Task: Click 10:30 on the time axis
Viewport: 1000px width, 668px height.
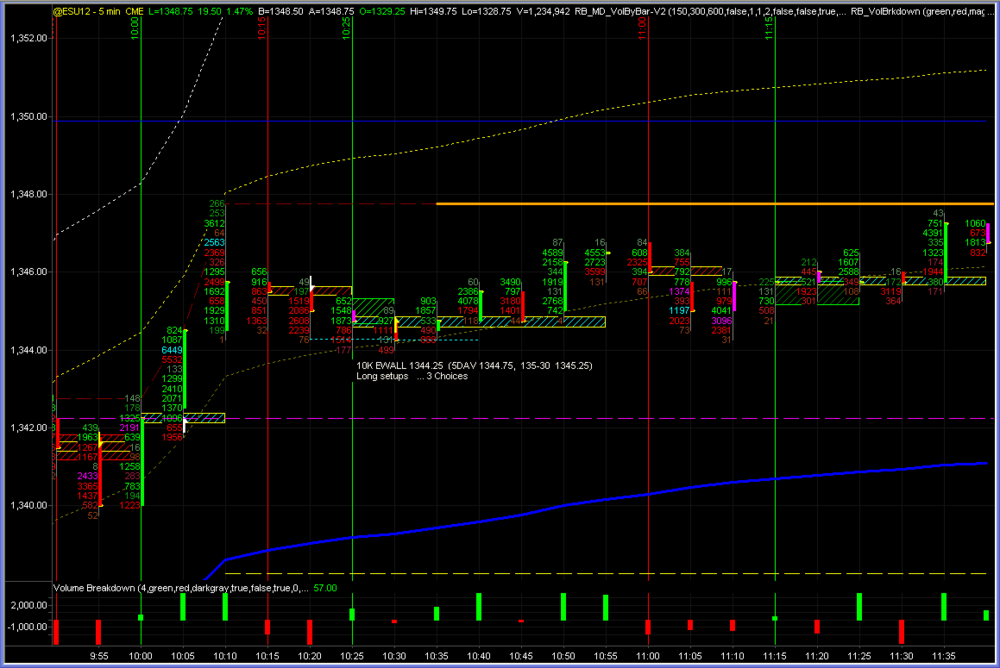Action: click(394, 656)
